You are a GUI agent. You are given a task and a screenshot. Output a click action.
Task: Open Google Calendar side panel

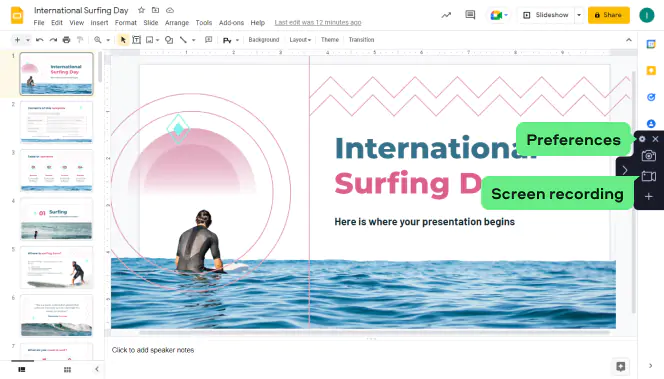pos(651,44)
